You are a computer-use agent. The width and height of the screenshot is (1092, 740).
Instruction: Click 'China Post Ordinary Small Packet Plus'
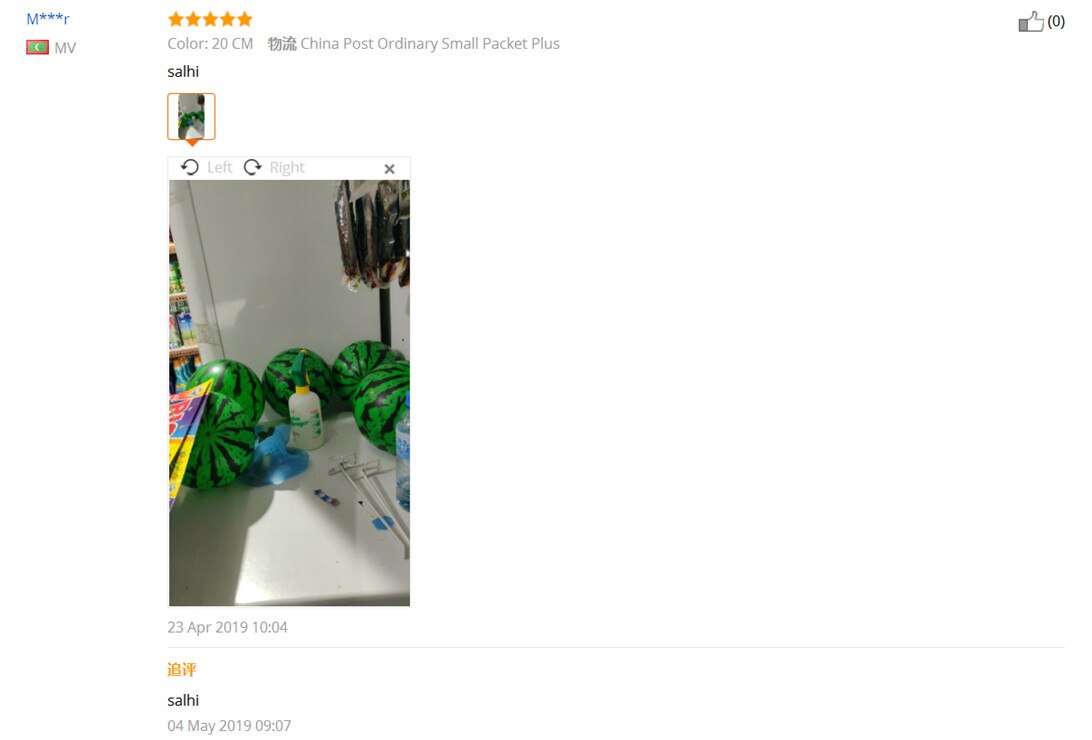tap(430, 44)
